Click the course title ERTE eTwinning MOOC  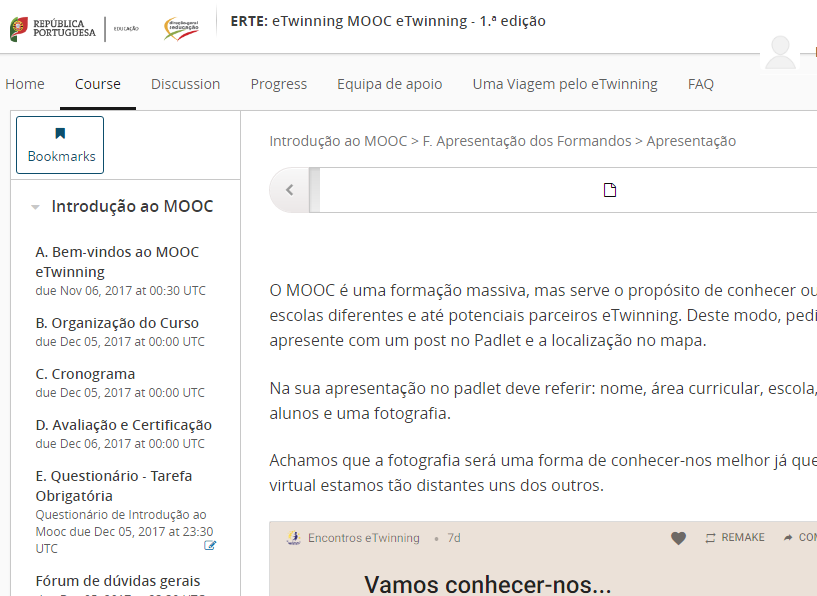pos(388,21)
